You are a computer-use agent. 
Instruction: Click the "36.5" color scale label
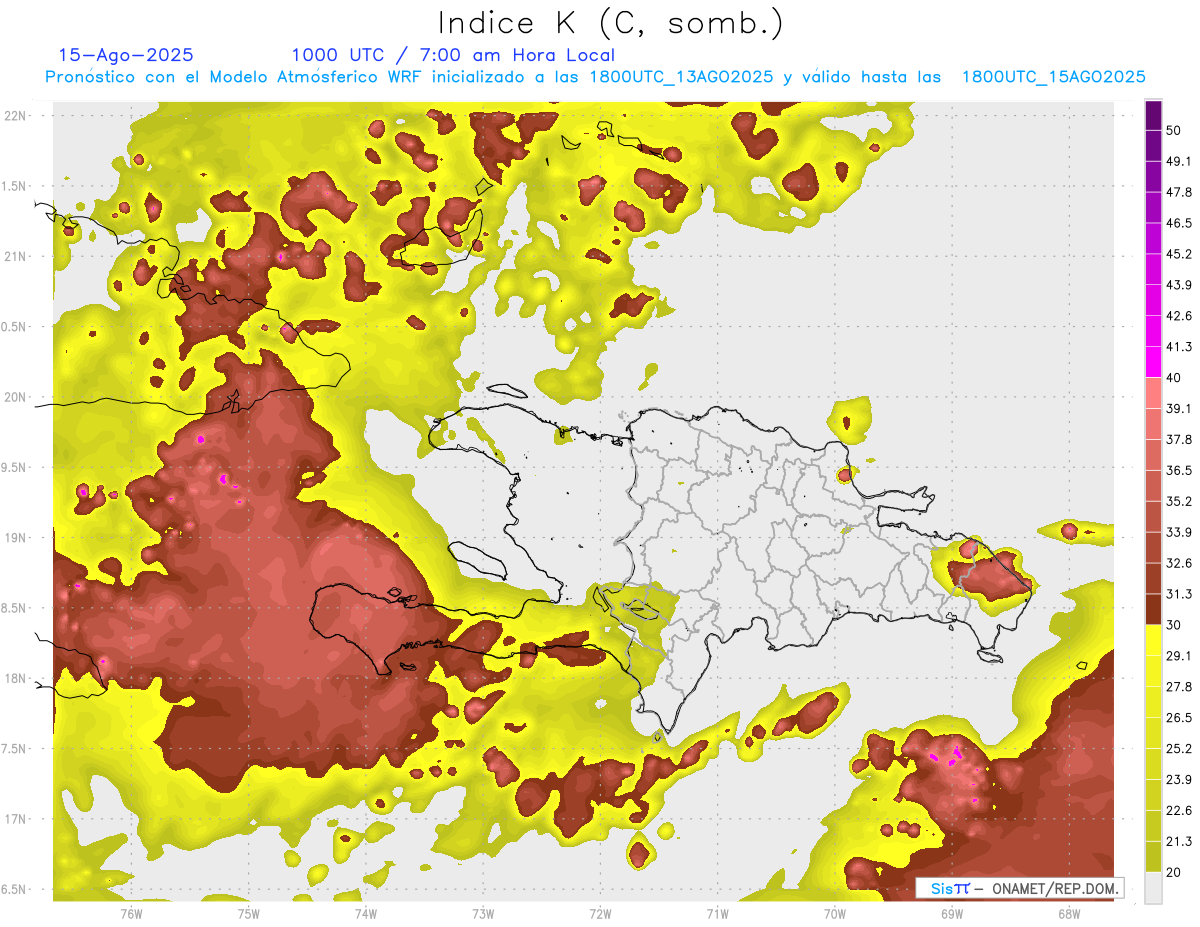pos(1179,470)
